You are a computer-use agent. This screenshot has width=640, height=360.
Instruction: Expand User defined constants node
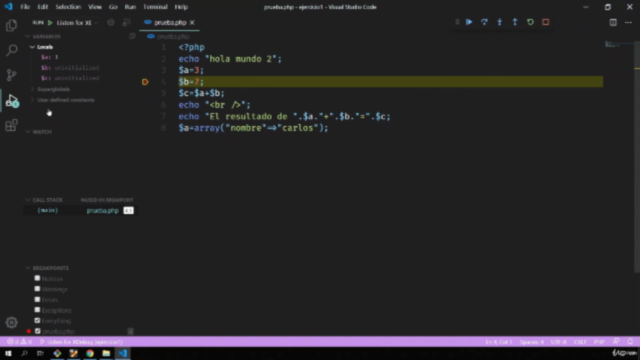coord(32,100)
